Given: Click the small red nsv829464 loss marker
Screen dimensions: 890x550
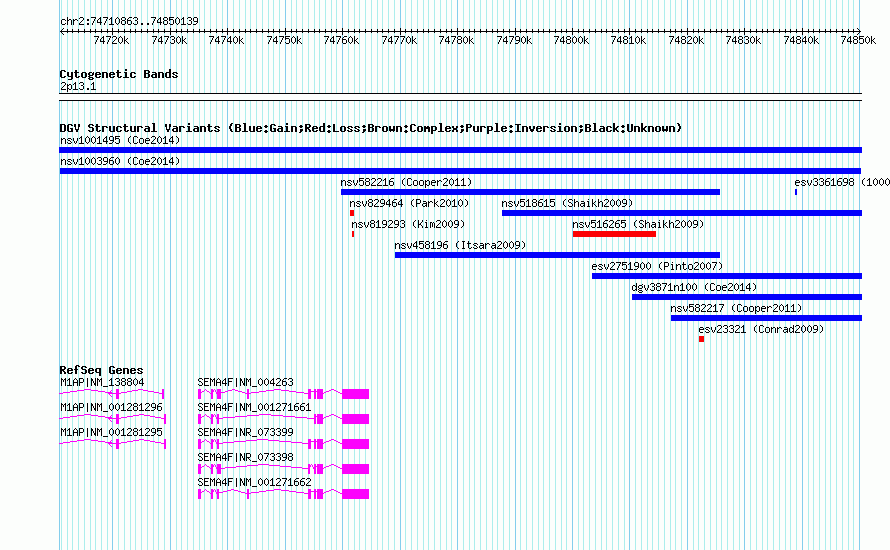Looking at the screenshot, I should tap(352, 213).
